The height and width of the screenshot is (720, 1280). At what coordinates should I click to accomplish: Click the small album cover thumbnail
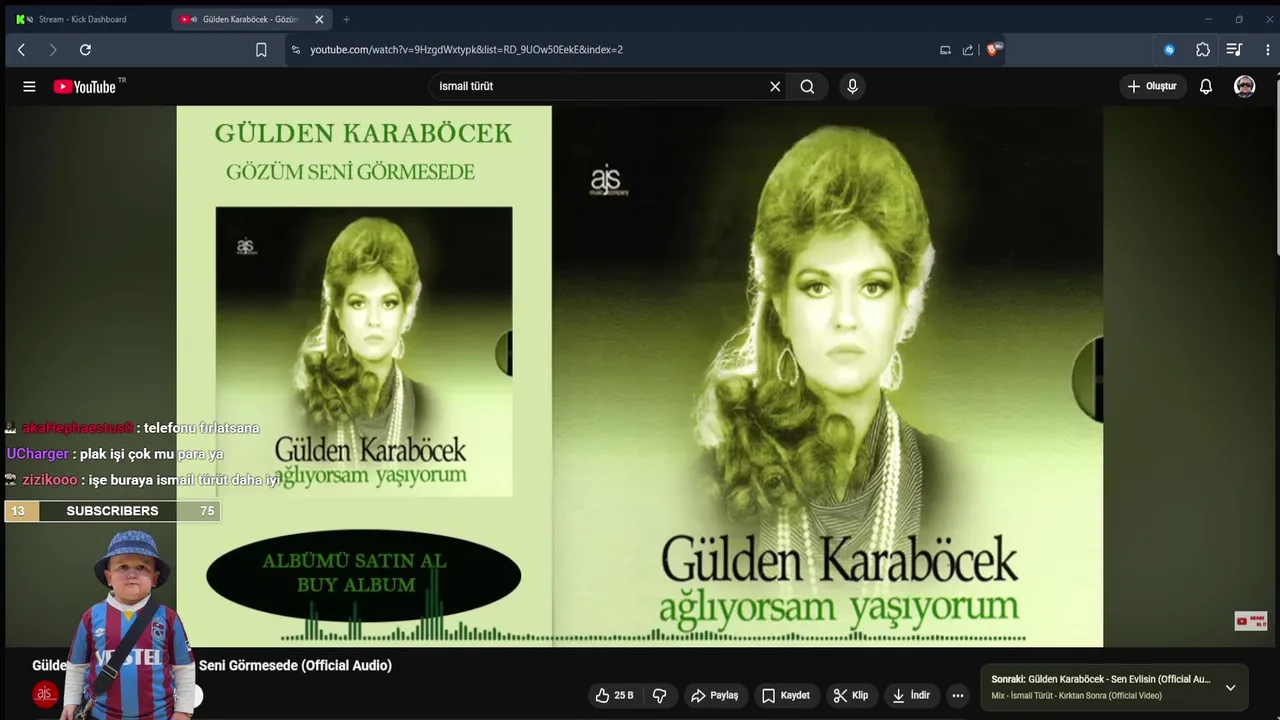tap(364, 352)
